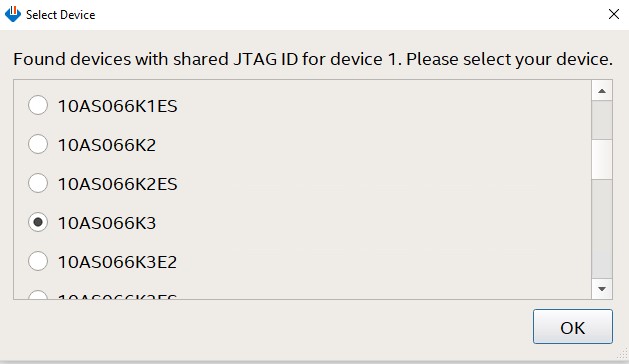Click the device list scrollbar thumb
The width and height of the screenshot is (629, 364).
602,159
